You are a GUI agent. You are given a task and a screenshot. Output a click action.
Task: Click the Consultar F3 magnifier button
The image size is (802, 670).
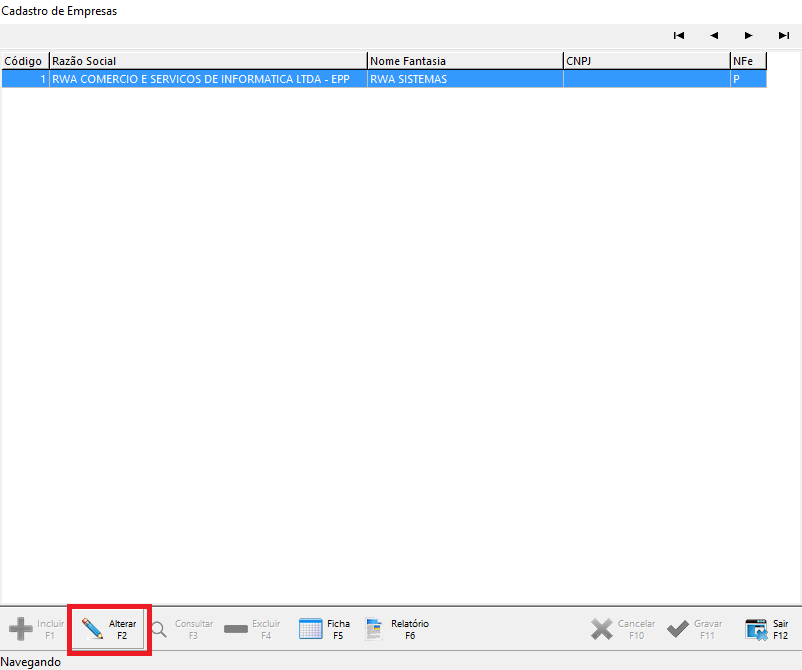point(182,629)
